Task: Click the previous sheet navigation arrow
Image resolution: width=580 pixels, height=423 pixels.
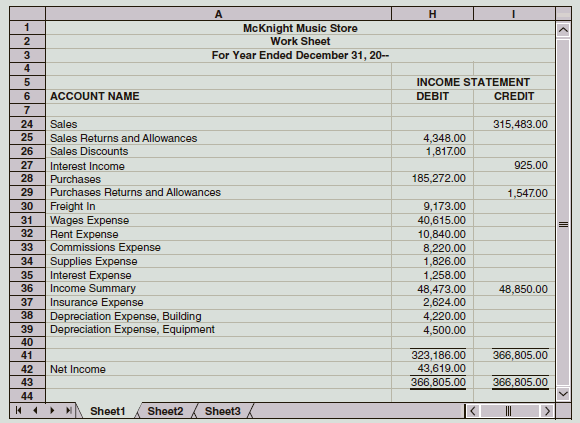Action: pos(35,410)
